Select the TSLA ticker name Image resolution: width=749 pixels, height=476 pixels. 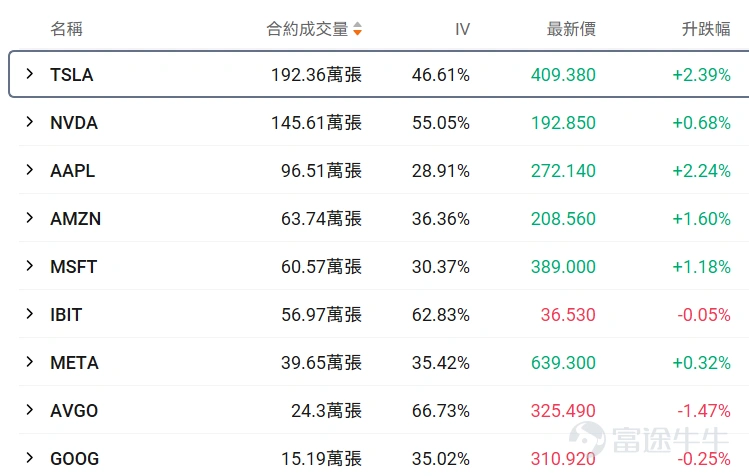[72, 75]
